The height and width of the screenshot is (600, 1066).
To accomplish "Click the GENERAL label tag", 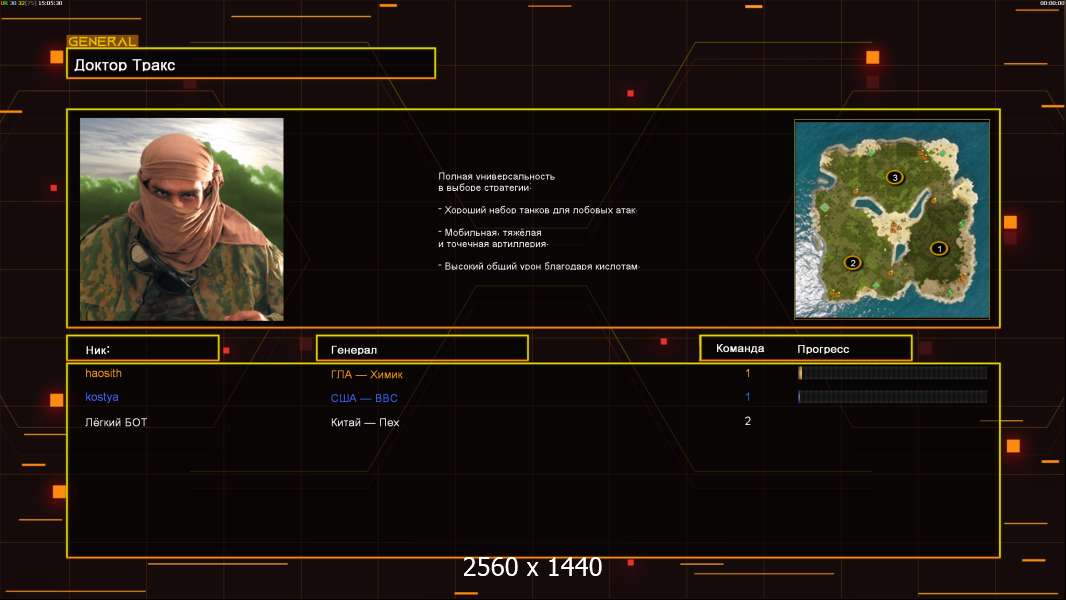I will 102,42.
